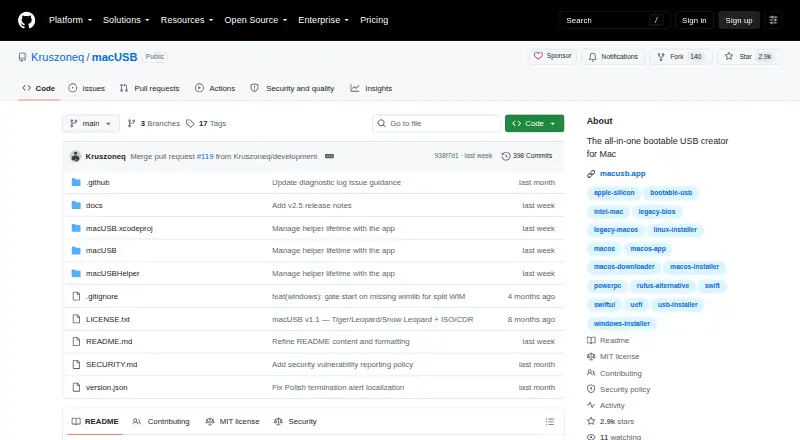The height and width of the screenshot is (440, 800).
Task: Expand the Open Source menu
Action: click(256, 20)
